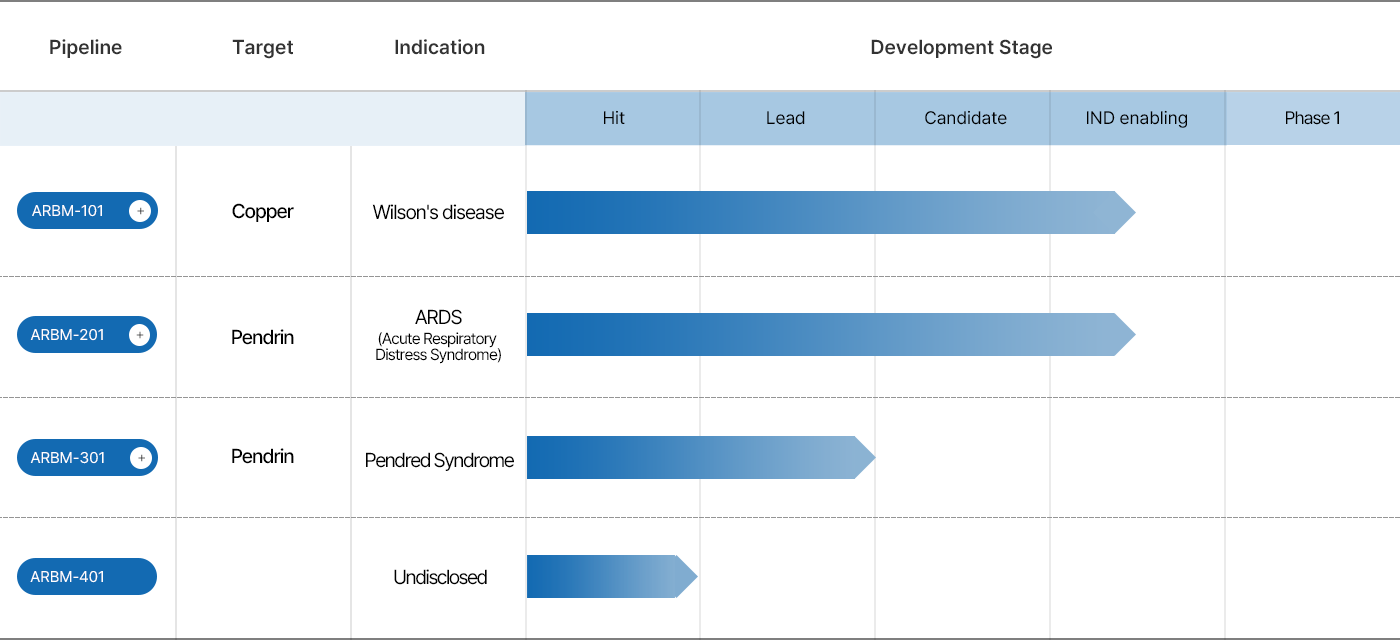
Task: Click the ARBM-101 pipeline label
Action: pyautogui.click(x=68, y=211)
